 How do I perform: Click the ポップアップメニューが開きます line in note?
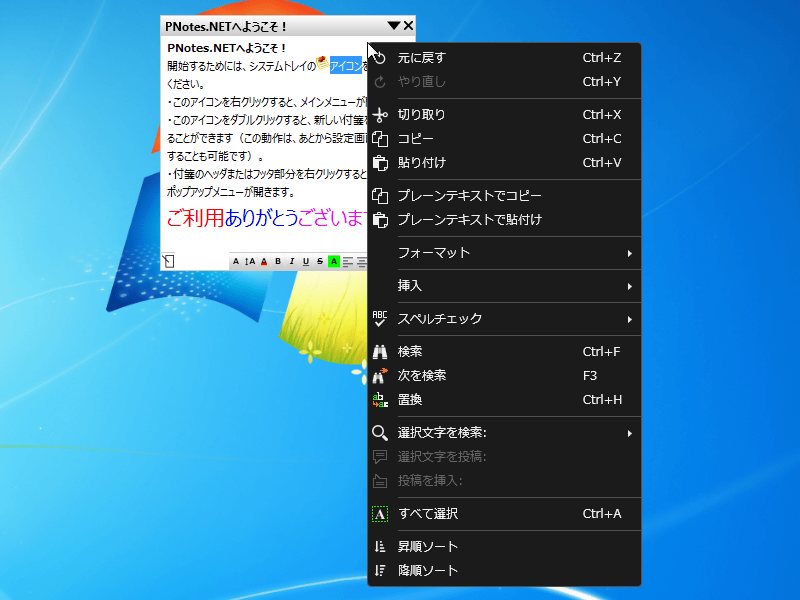coord(231,192)
